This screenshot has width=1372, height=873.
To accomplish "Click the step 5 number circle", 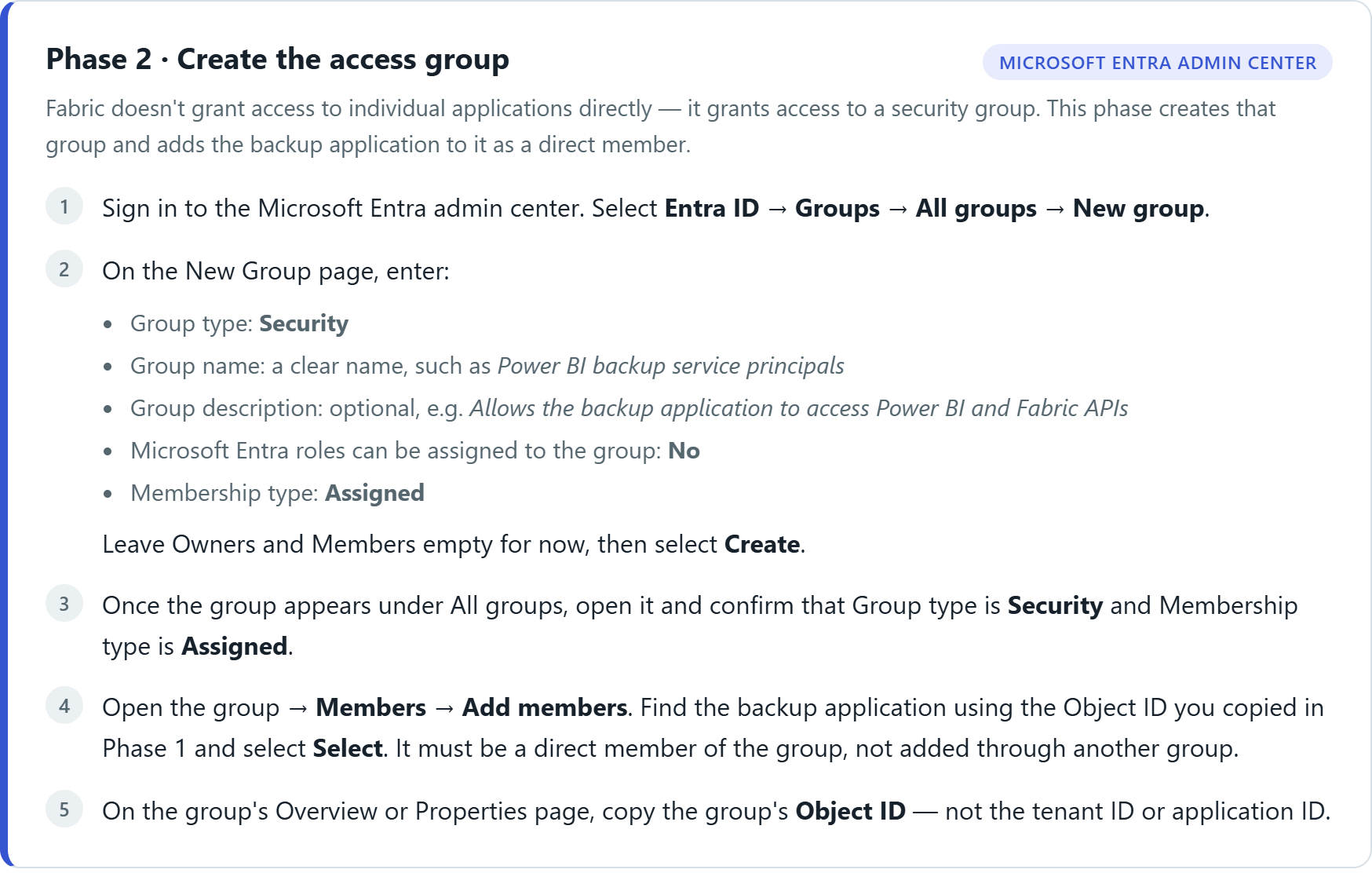I will 64,809.
